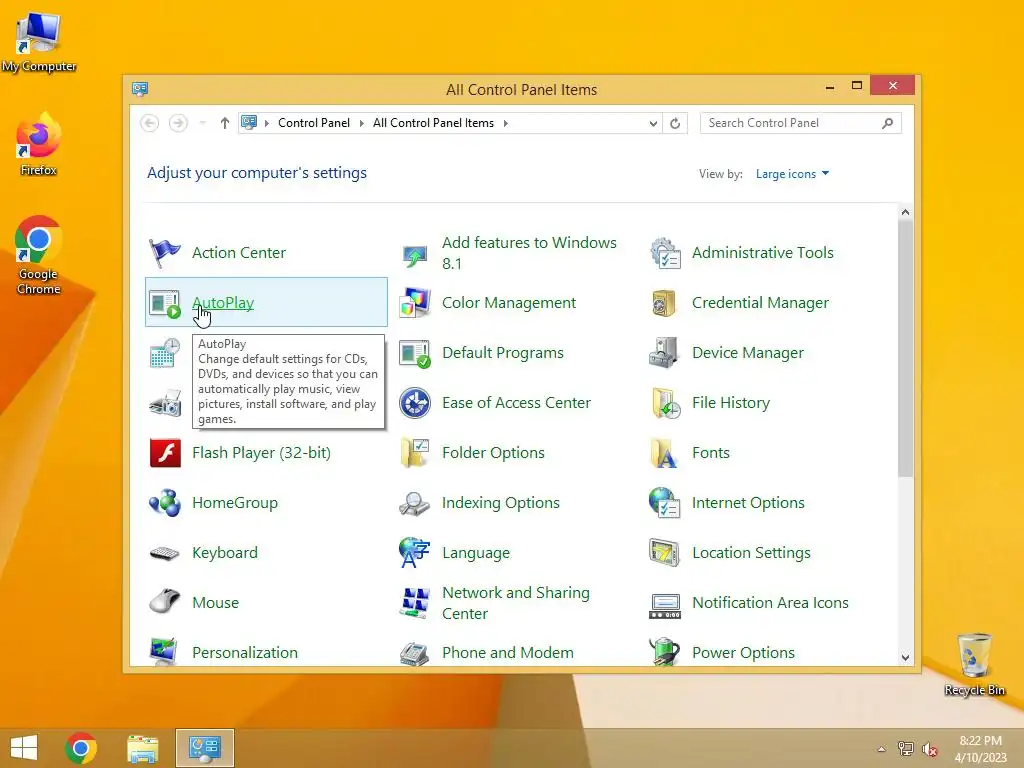The image size is (1024, 768).
Task: Expand the chevron after Control Panel breadcrumb
Action: click(x=361, y=123)
